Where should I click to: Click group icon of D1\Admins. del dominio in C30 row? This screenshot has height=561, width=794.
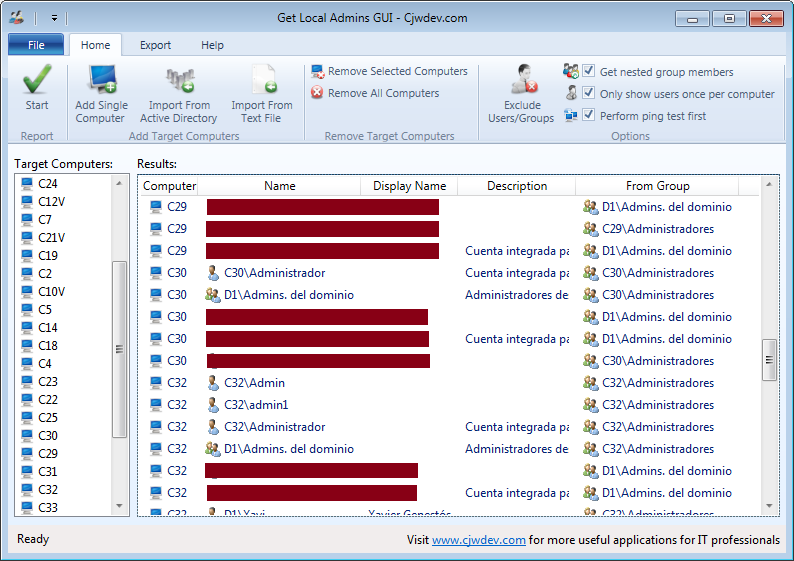213,295
